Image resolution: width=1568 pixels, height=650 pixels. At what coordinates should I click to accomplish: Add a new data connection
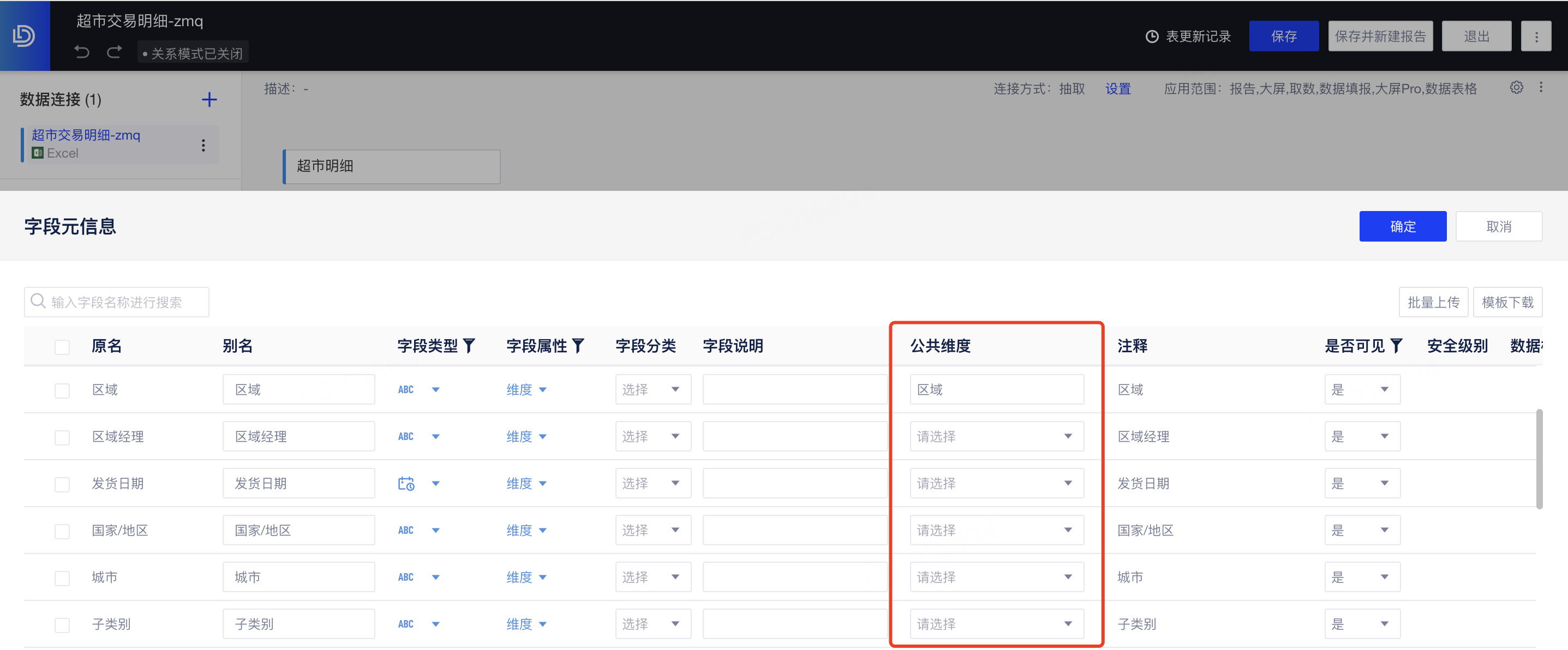tap(210, 99)
